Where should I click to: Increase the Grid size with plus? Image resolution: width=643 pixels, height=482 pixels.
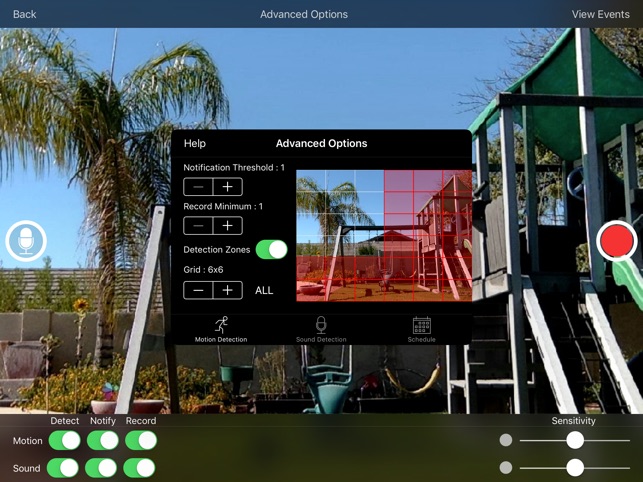tap(228, 290)
